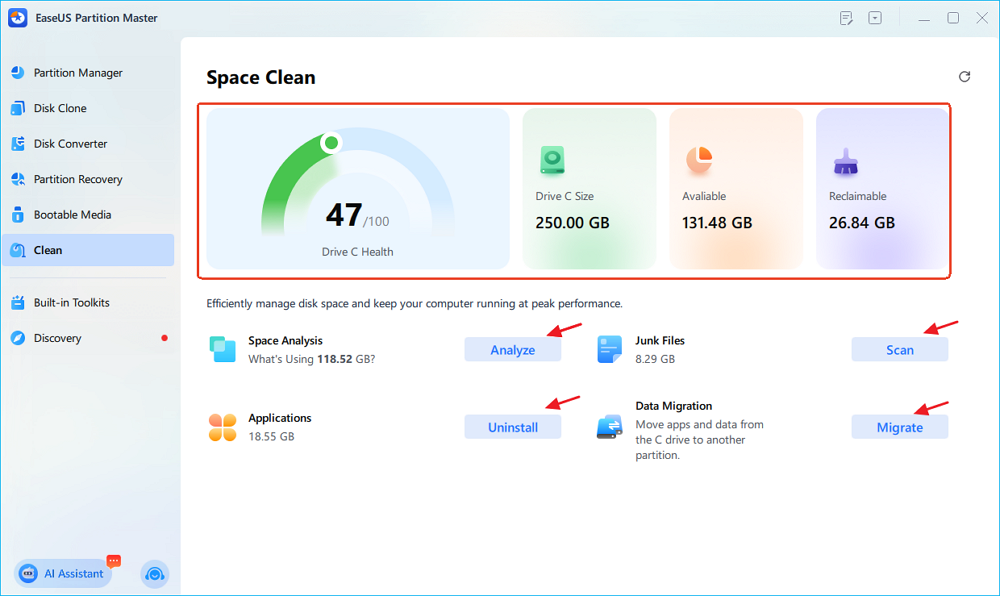Click the Data Migration drive icon

tap(609, 427)
